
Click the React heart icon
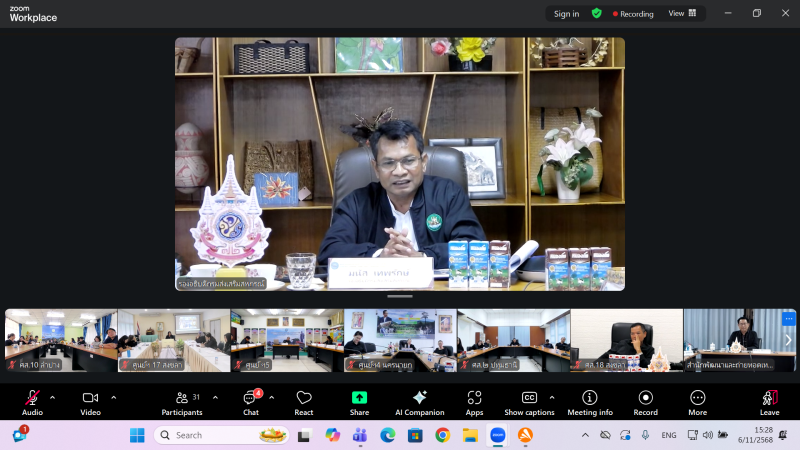coord(304,401)
